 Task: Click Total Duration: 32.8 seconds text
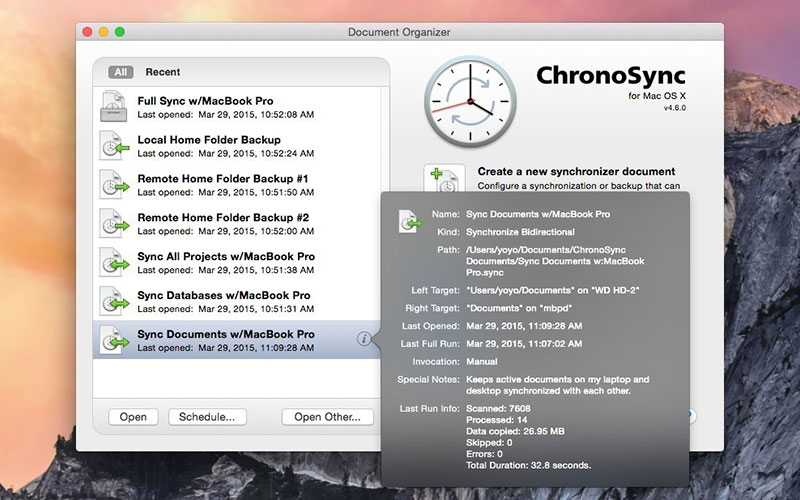point(529,465)
